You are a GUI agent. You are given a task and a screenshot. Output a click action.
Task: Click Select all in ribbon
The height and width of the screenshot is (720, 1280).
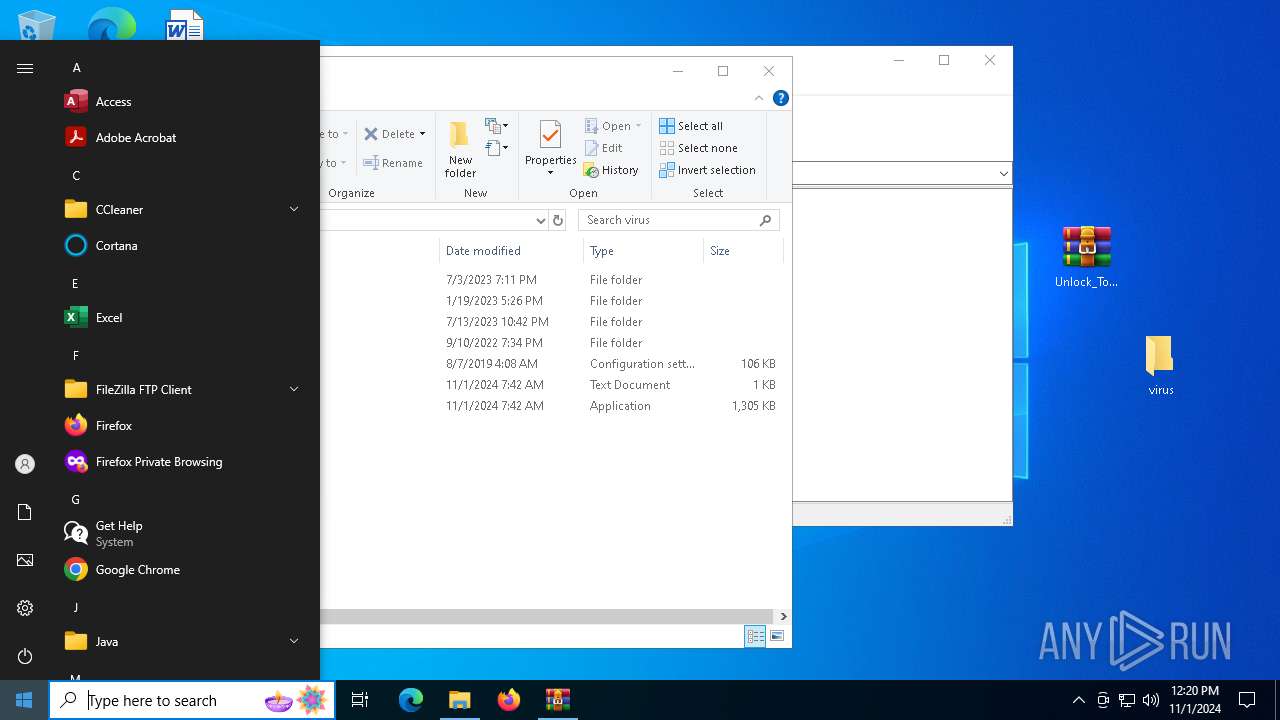[691, 126]
